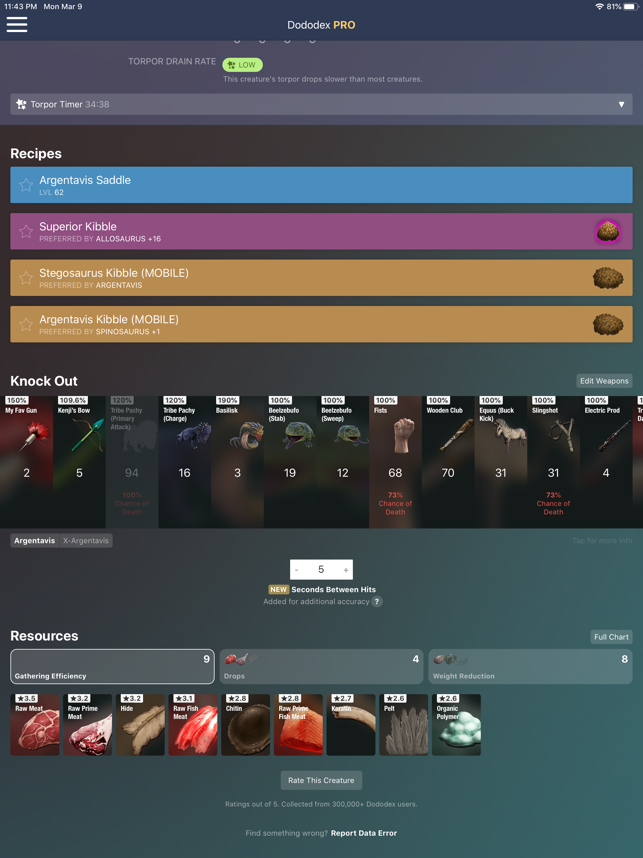
Task: Favorite Stegosaurus Kibble (MOBILE) star
Action: 26,278
